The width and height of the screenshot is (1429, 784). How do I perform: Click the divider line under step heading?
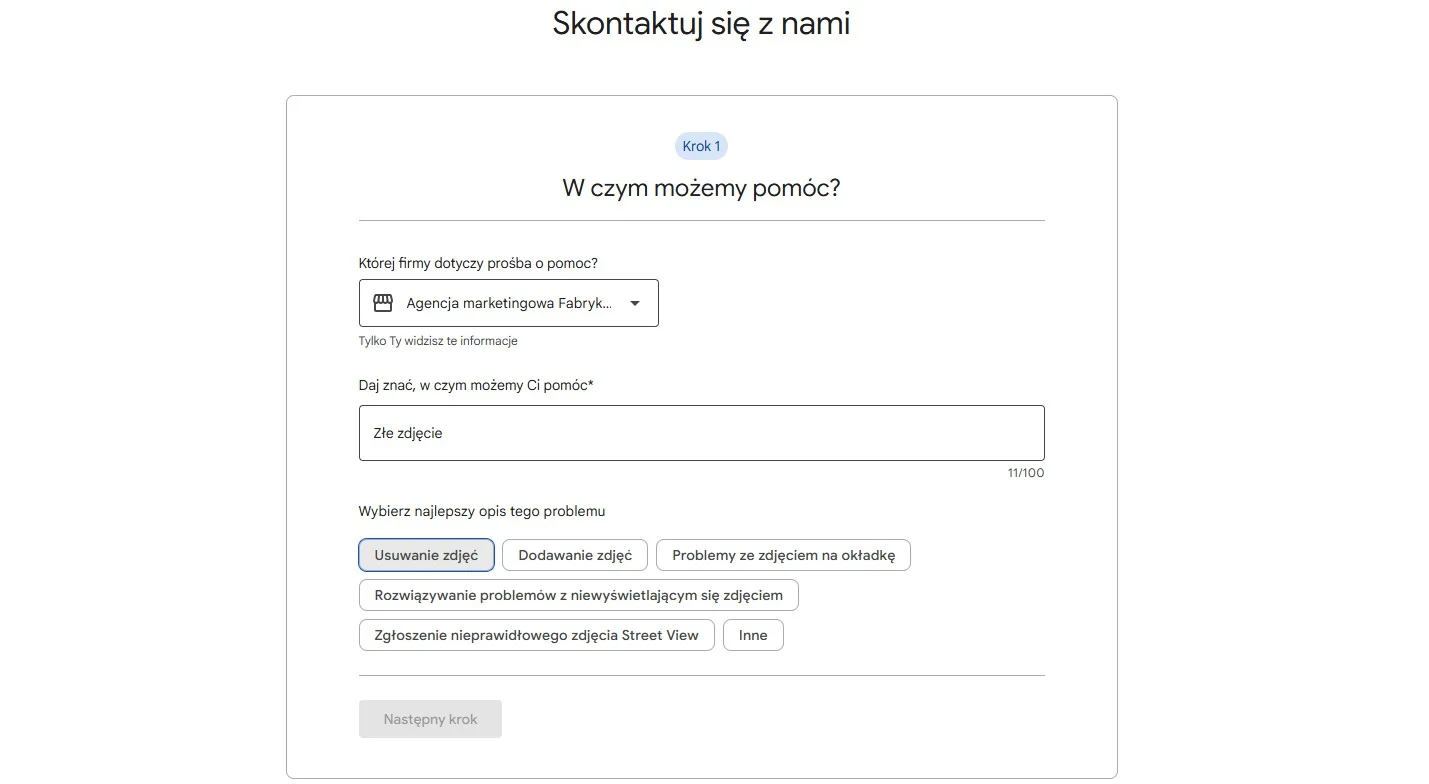click(701, 220)
